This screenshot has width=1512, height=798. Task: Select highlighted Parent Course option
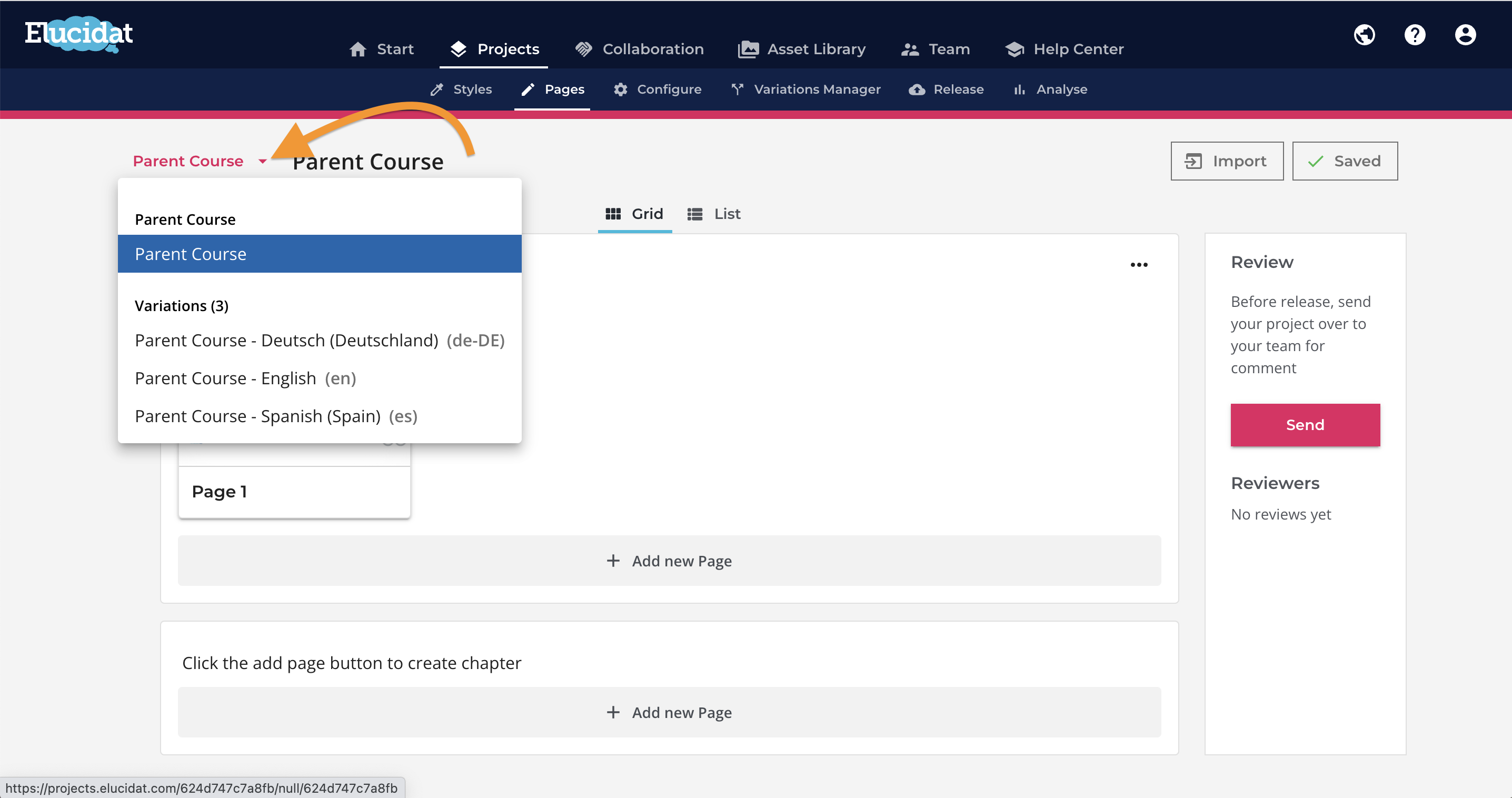point(320,254)
